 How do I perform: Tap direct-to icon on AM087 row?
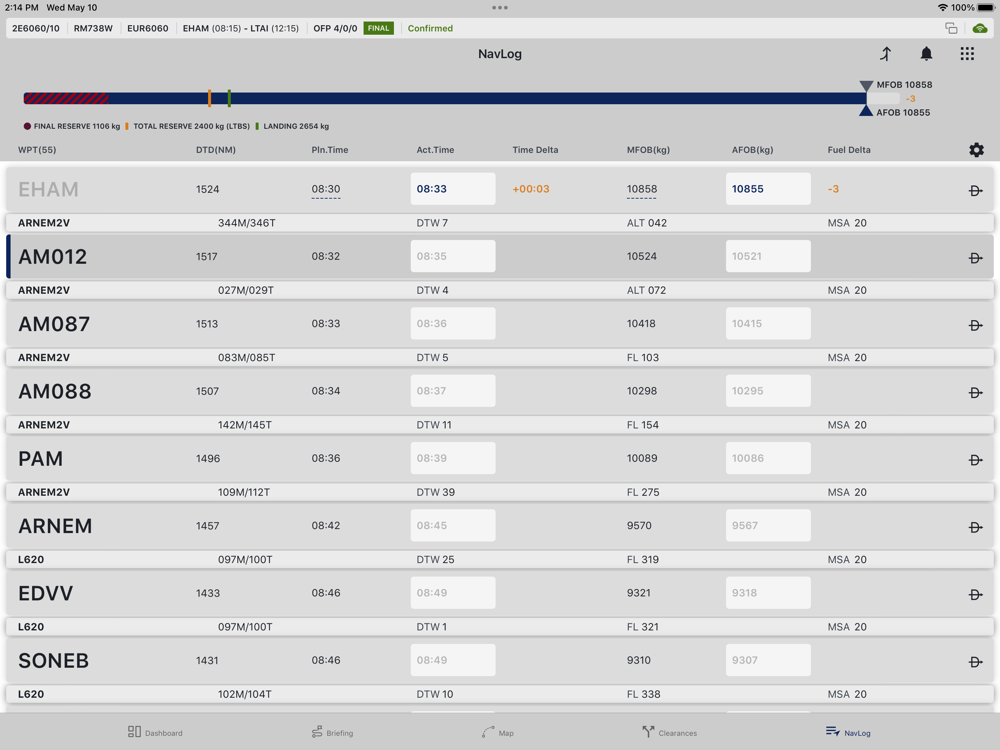coord(975,325)
